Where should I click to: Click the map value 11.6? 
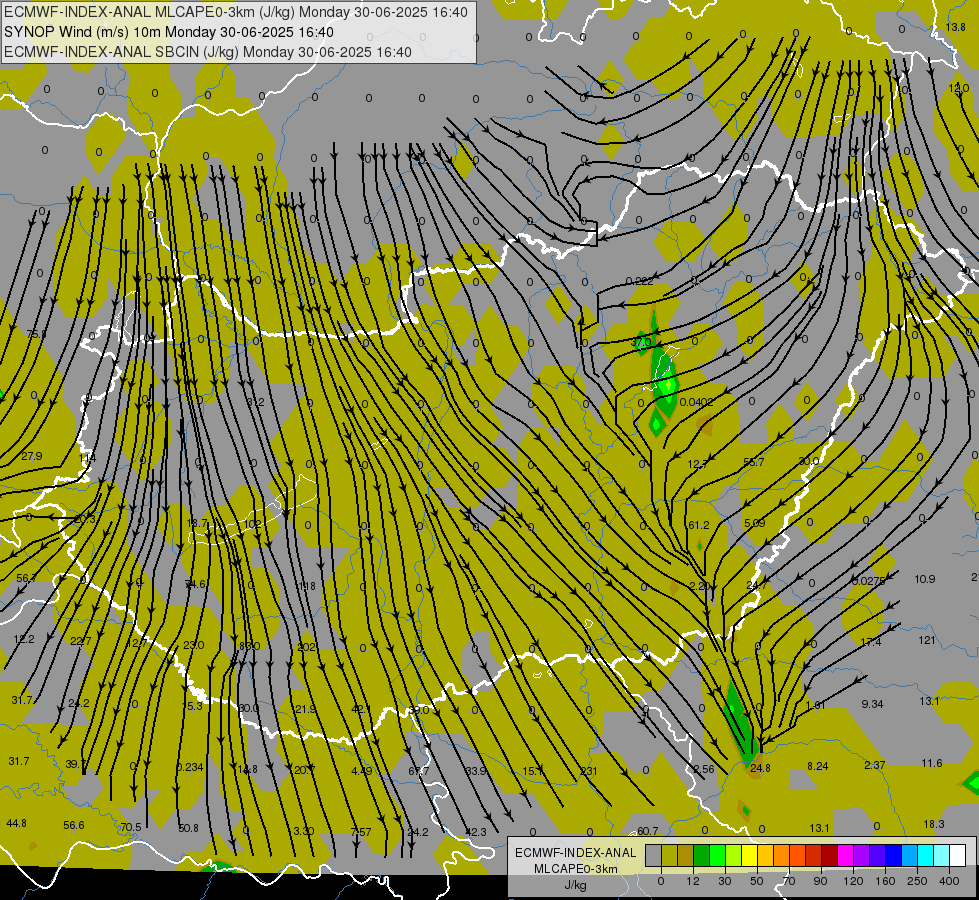click(x=932, y=763)
